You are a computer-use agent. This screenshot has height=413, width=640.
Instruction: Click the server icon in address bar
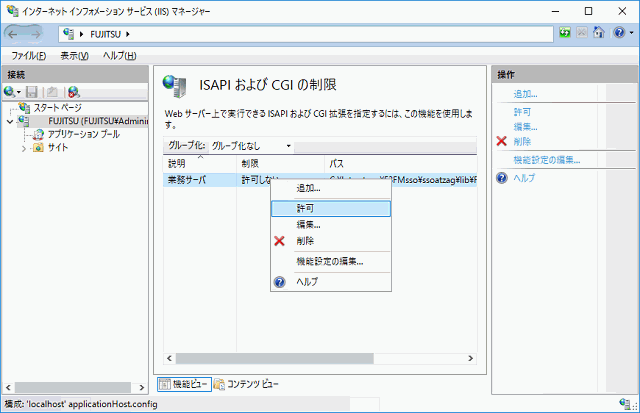(x=69, y=34)
